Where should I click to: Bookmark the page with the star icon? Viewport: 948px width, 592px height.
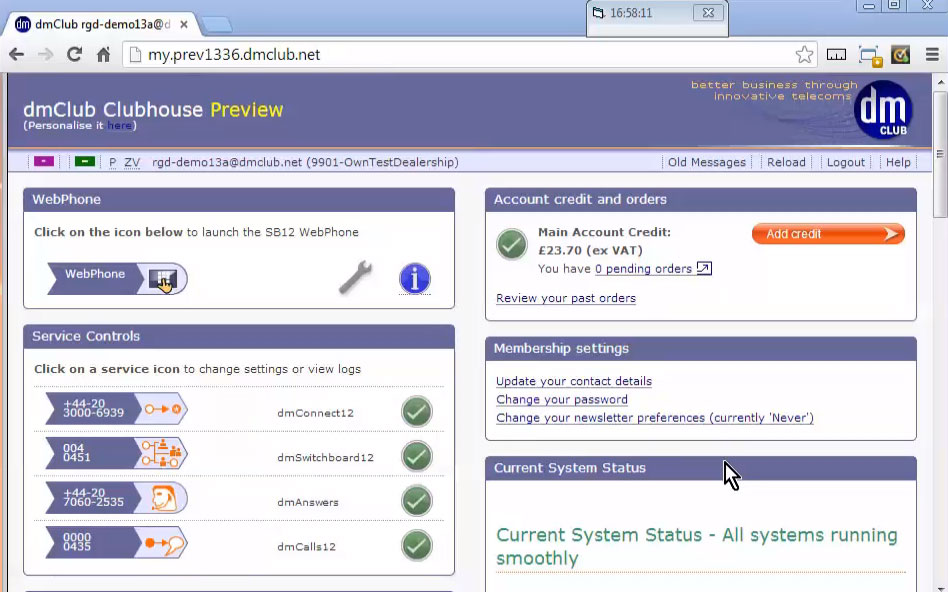[x=804, y=55]
